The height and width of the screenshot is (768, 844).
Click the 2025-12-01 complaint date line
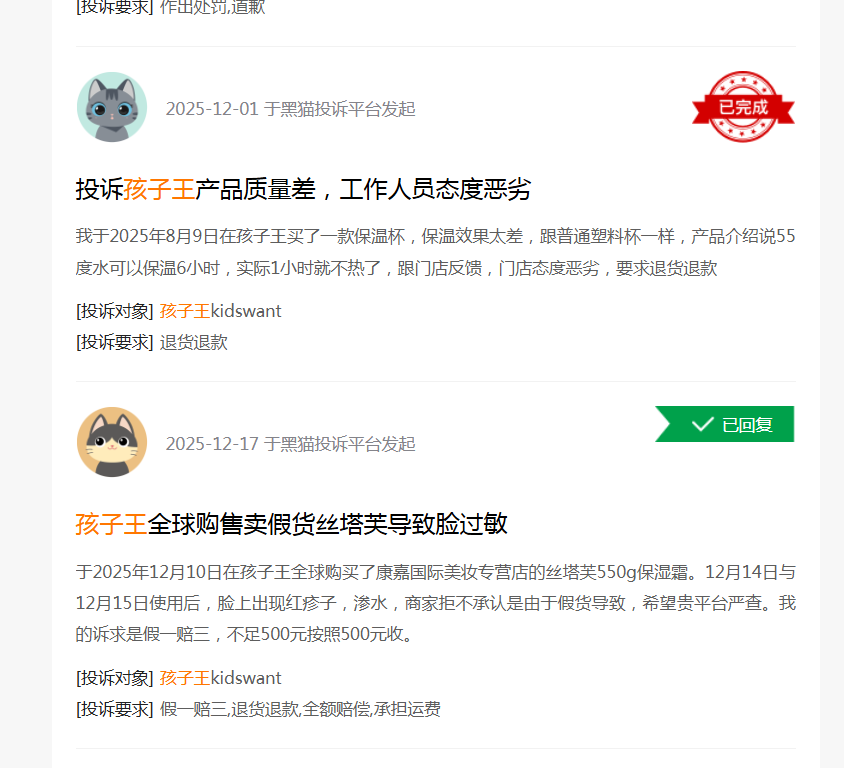tap(290, 109)
